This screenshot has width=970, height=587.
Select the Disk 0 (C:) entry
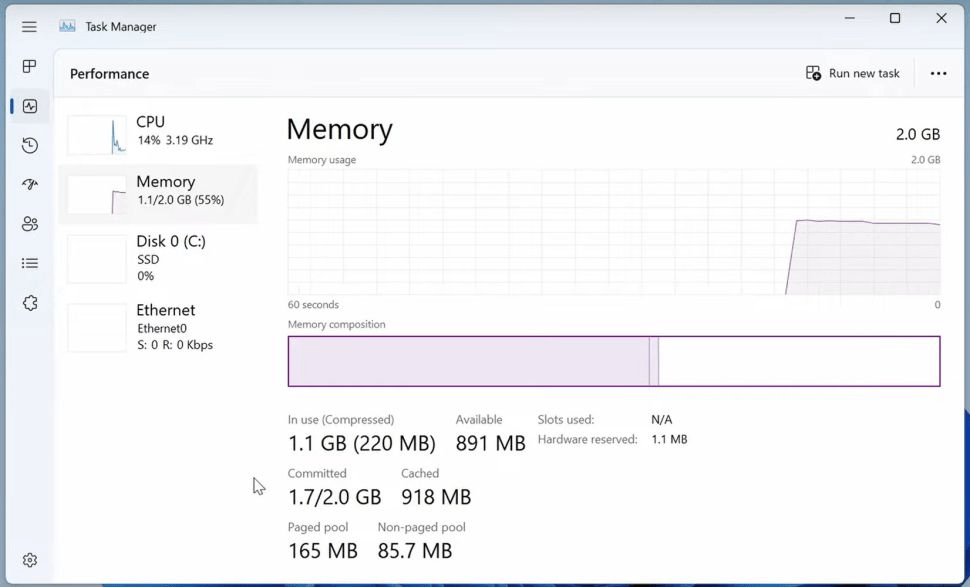(160, 257)
